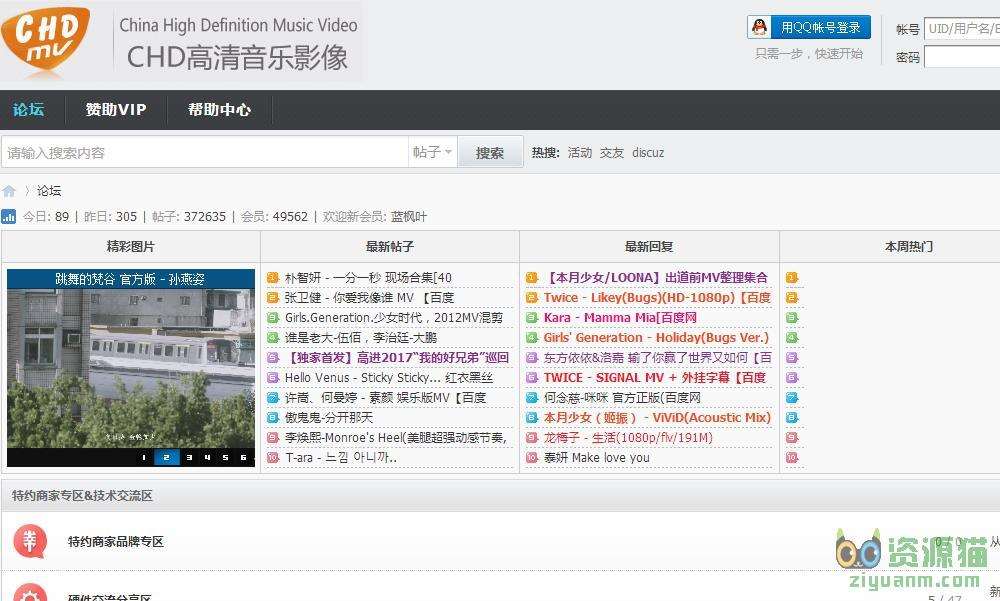Image resolution: width=1000 pixels, height=601 pixels.
Task: Open the 特约商家品牌专区 forum link
Action: (116, 542)
